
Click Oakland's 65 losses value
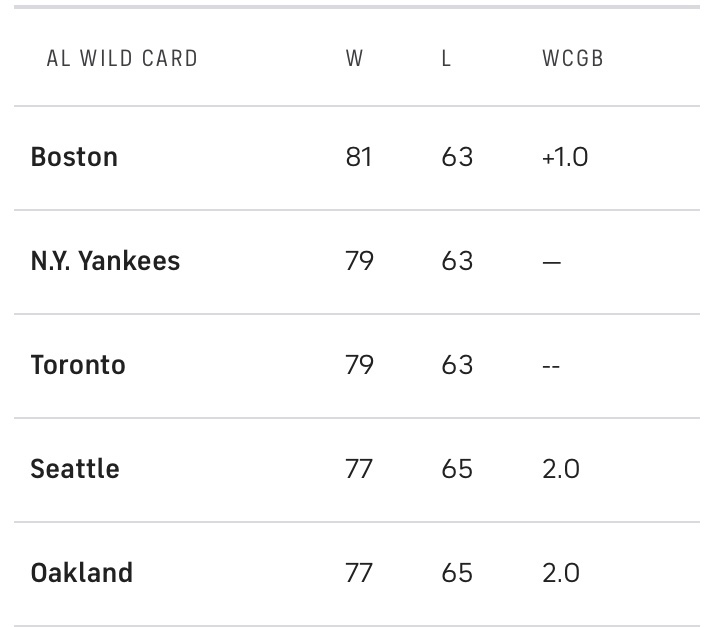pos(457,573)
